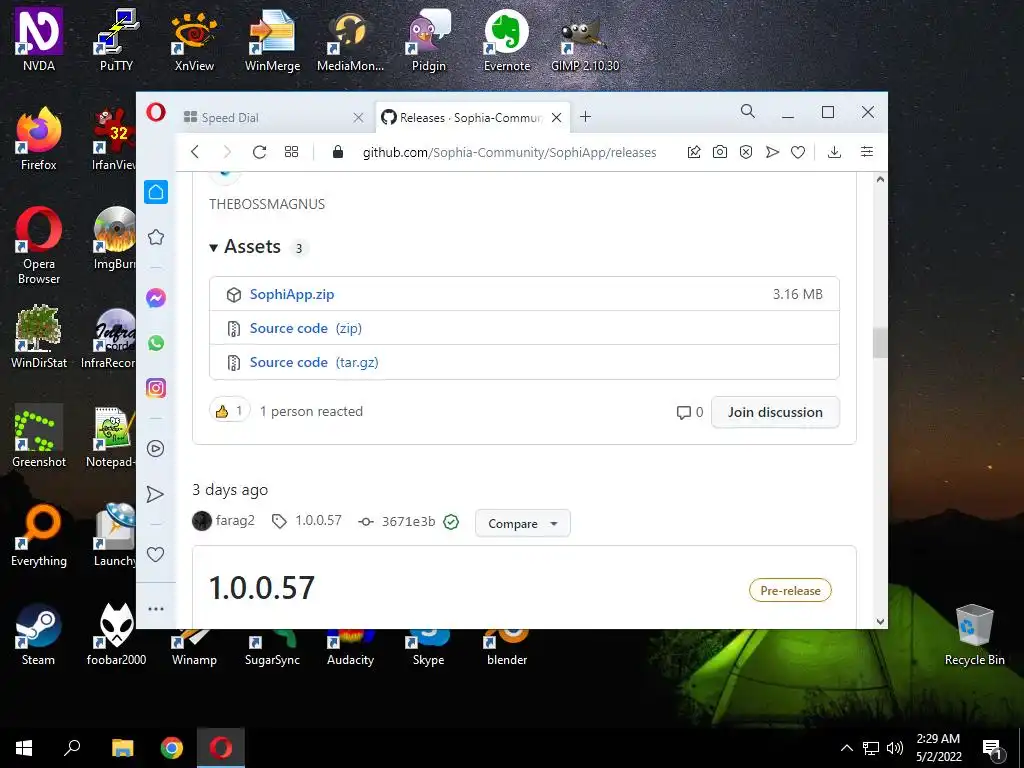The height and width of the screenshot is (768, 1024).
Task: Open WhatsApp in Opera sidebar
Action: point(155,343)
